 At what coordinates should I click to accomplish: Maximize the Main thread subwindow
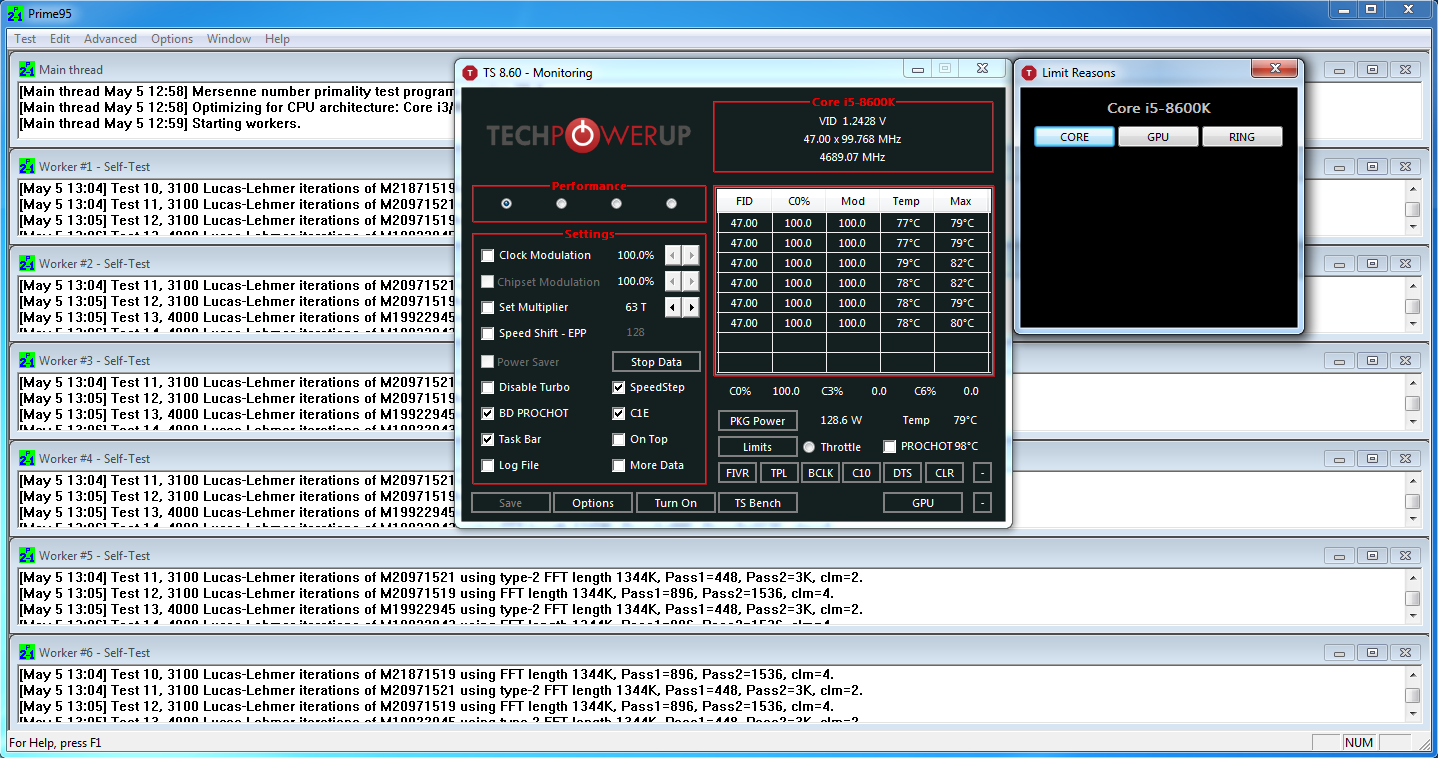point(1373,69)
